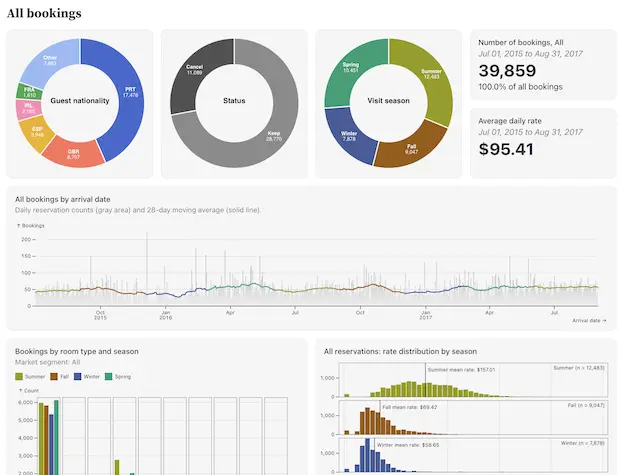Click the Cancel segment in Status donut
The height and width of the screenshot is (475, 625).
195,72
